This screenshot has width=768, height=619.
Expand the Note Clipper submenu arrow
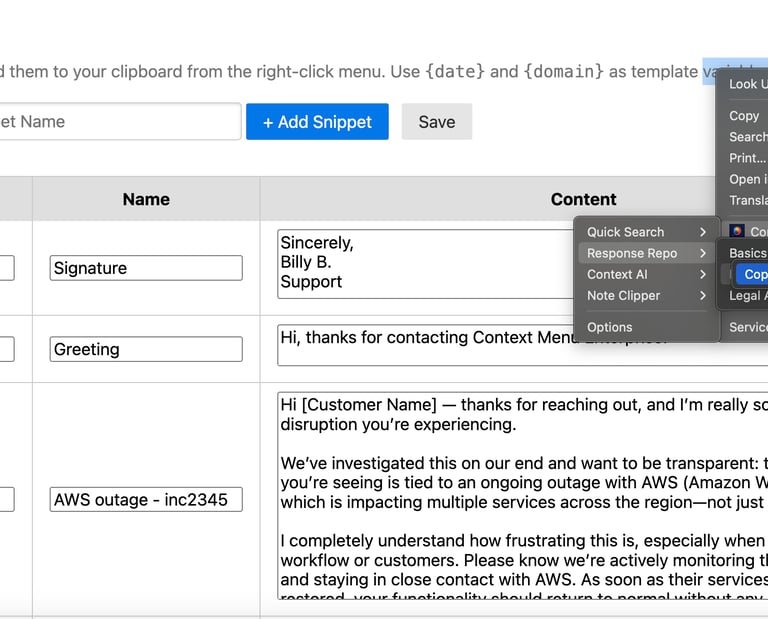pos(703,295)
